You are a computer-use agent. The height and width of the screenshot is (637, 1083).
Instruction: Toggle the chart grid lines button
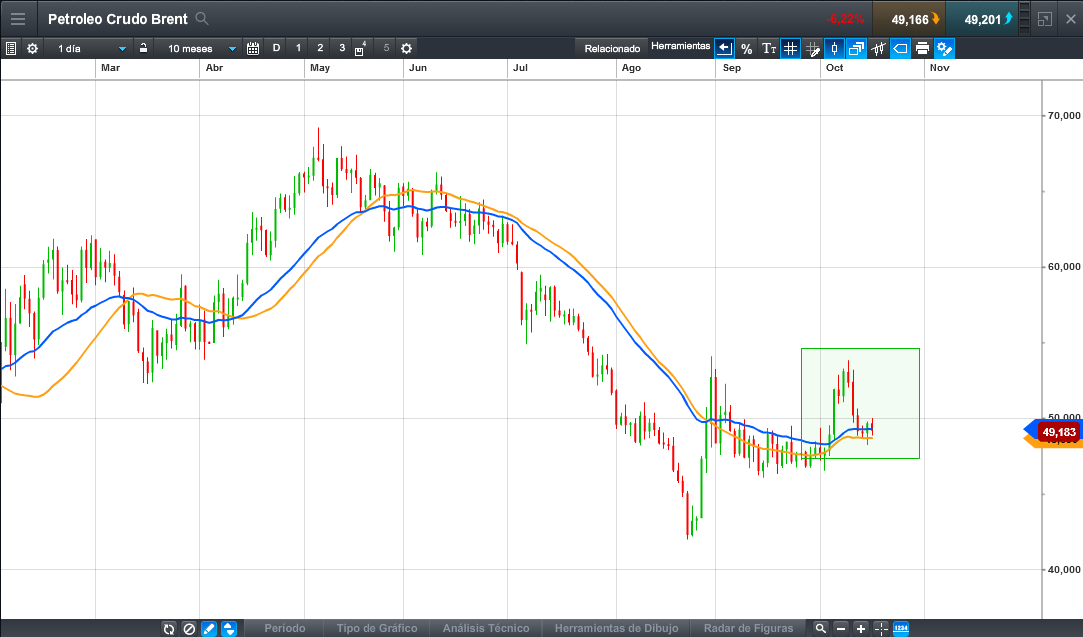[x=790, y=48]
